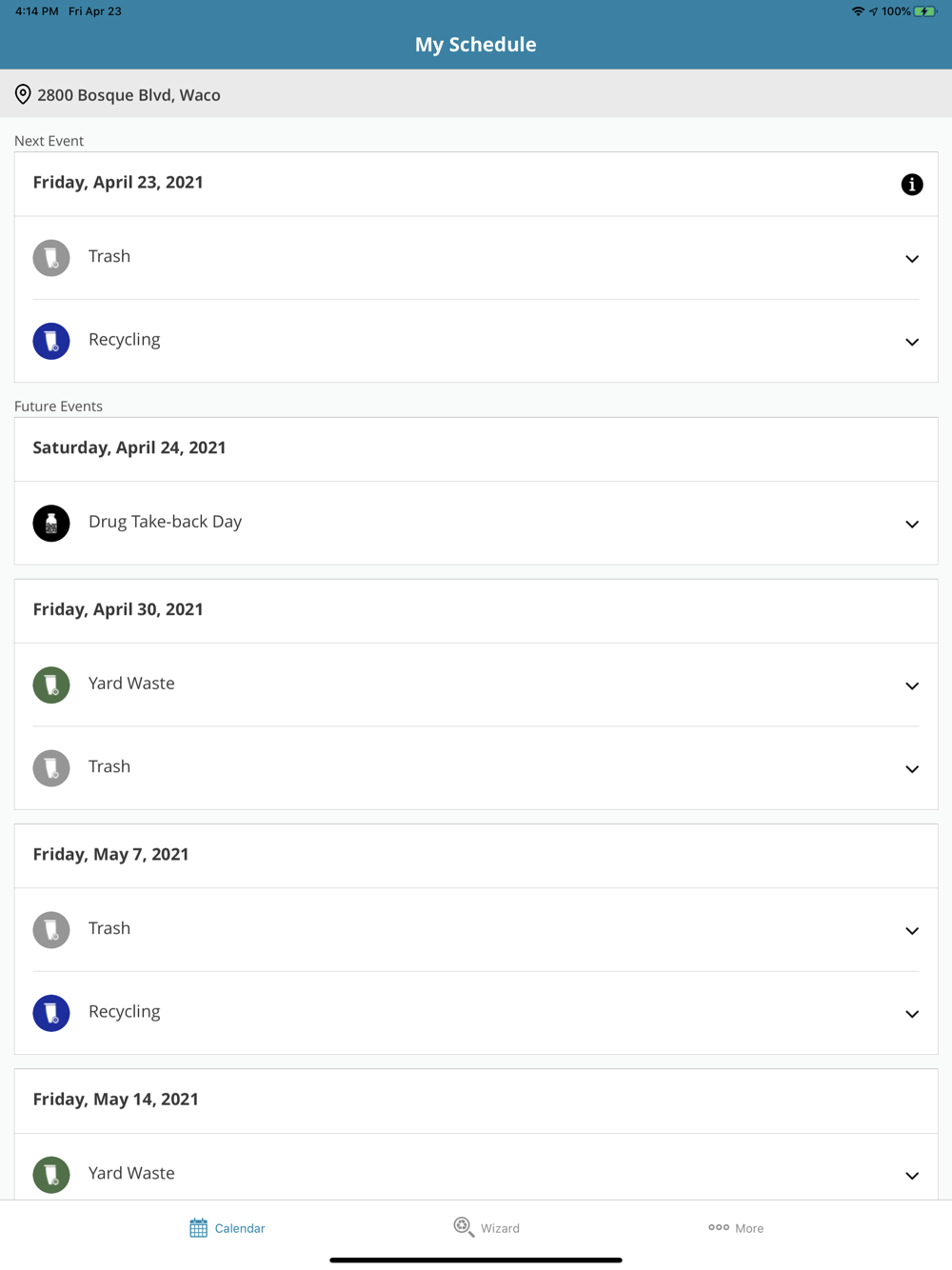Screen dimensions: 952x1270
Task: Tap the black Drug Take-back Day bottle icon
Action: [x=51, y=523]
